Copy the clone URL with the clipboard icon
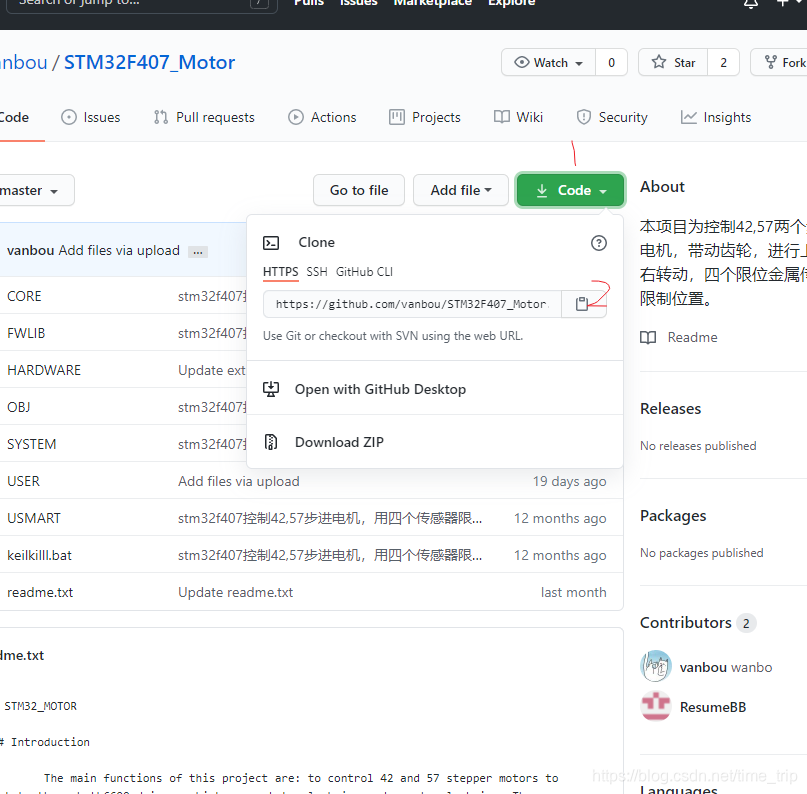Screen dimensions: 807x794 pyautogui.click(x=582, y=304)
